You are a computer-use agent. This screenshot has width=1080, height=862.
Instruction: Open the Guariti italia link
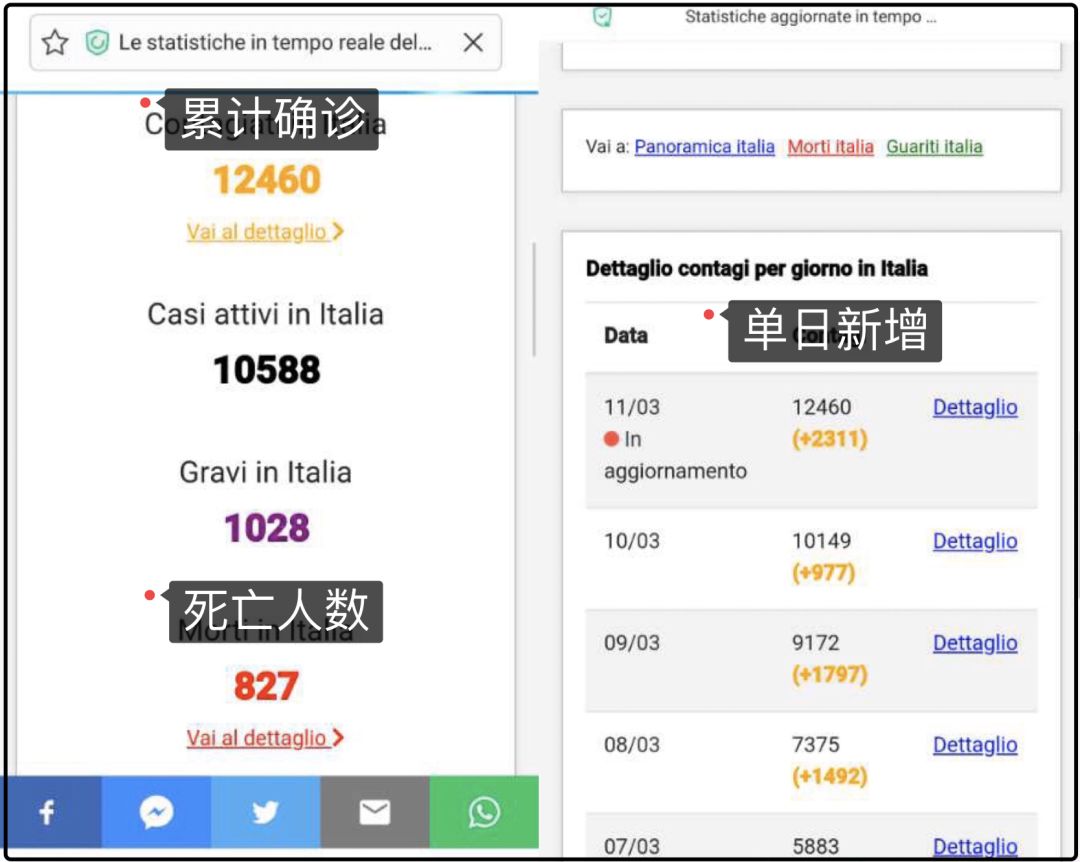934,147
